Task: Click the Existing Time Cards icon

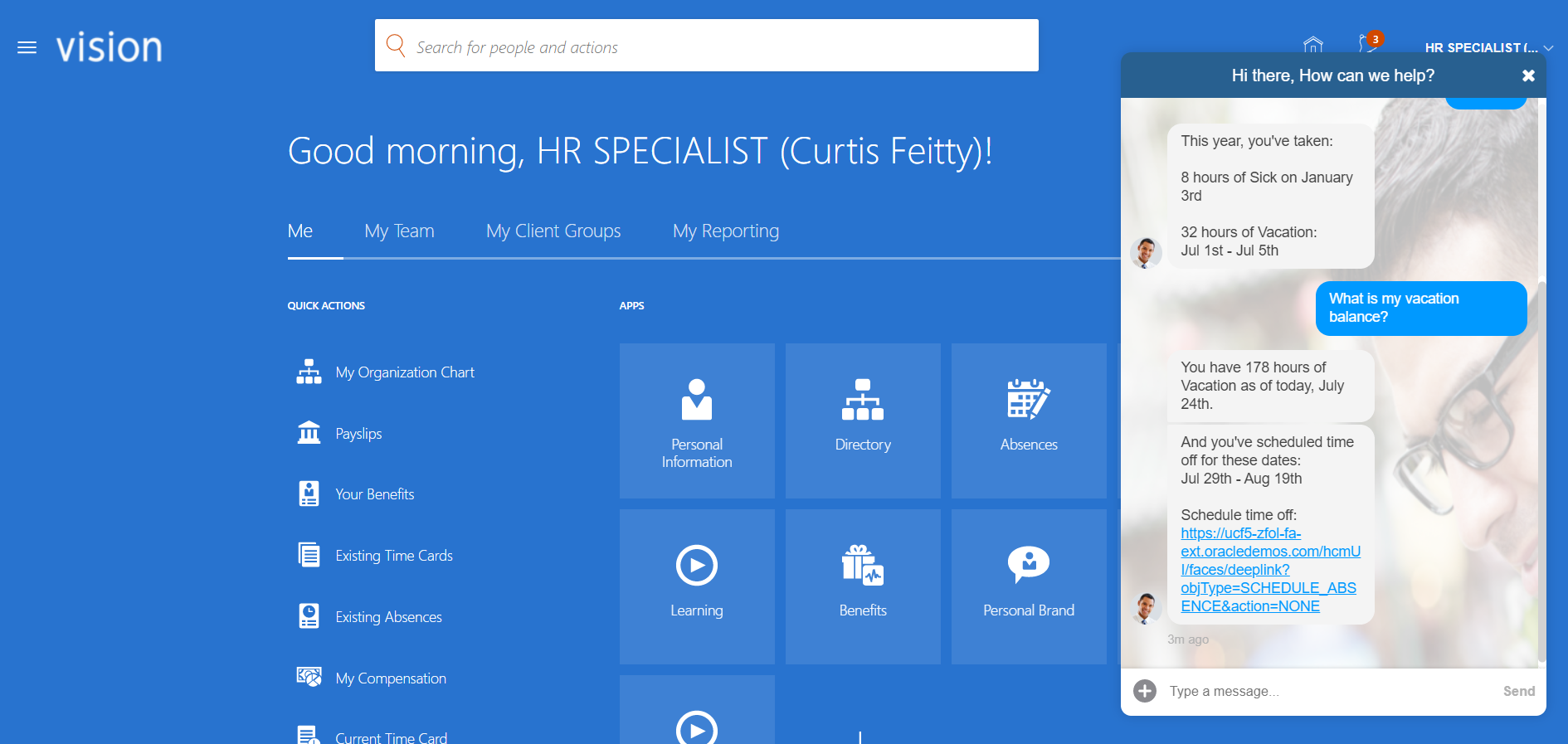Action: pyautogui.click(x=309, y=555)
